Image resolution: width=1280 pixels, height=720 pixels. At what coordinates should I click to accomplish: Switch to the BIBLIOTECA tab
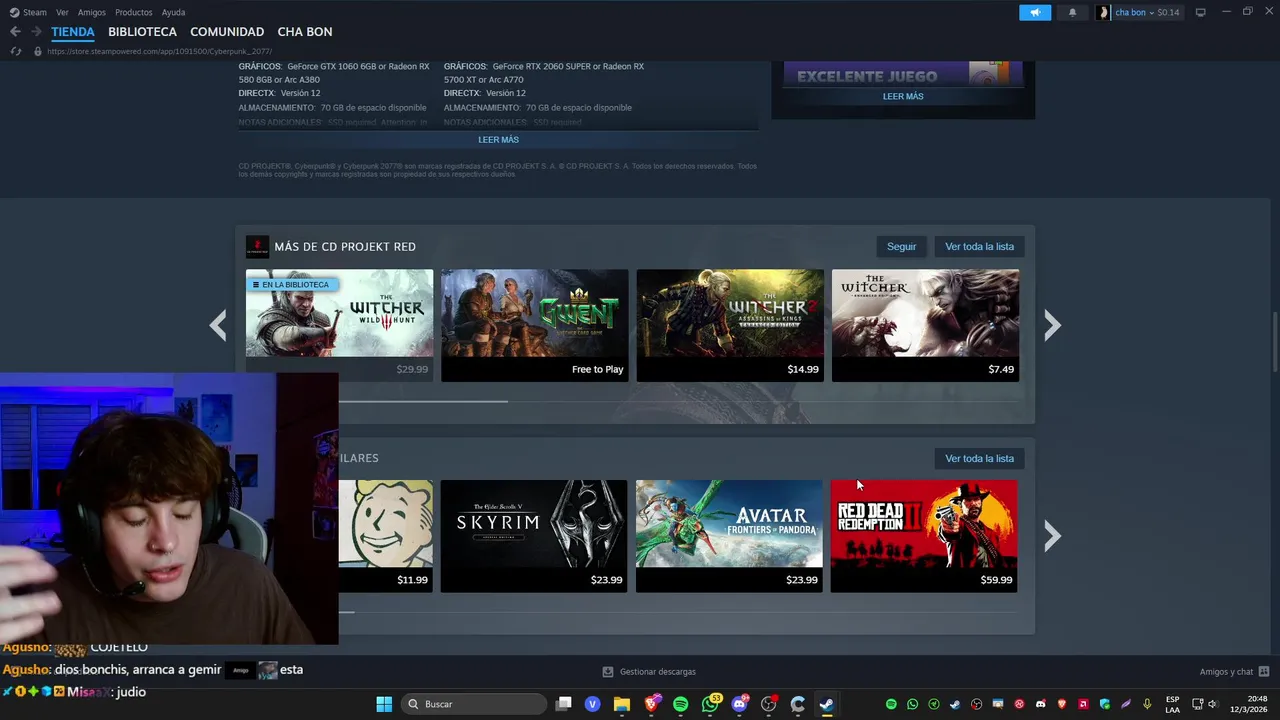tap(142, 32)
